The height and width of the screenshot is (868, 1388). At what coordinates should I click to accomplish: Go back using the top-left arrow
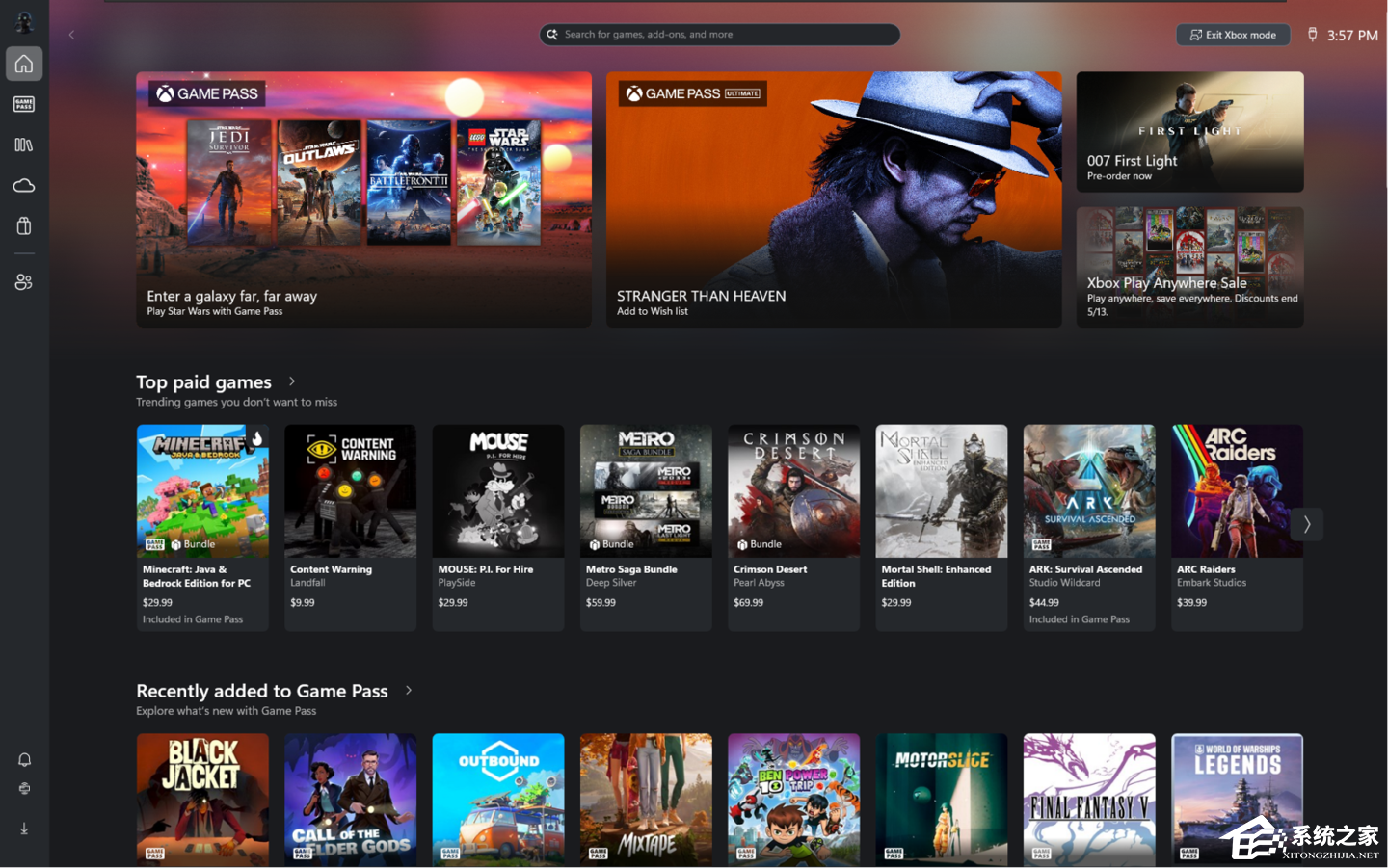coord(71,35)
